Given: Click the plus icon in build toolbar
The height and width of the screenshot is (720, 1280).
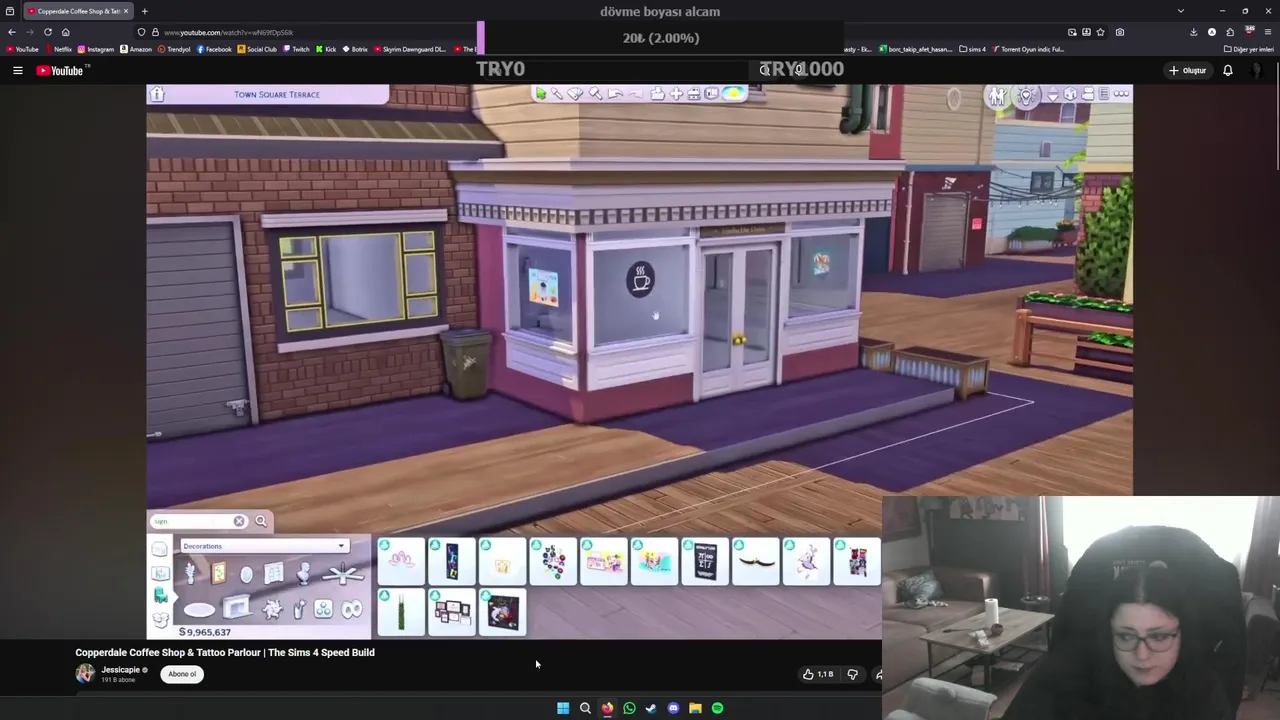Looking at the screenshot, I should [x=677, y=93].
